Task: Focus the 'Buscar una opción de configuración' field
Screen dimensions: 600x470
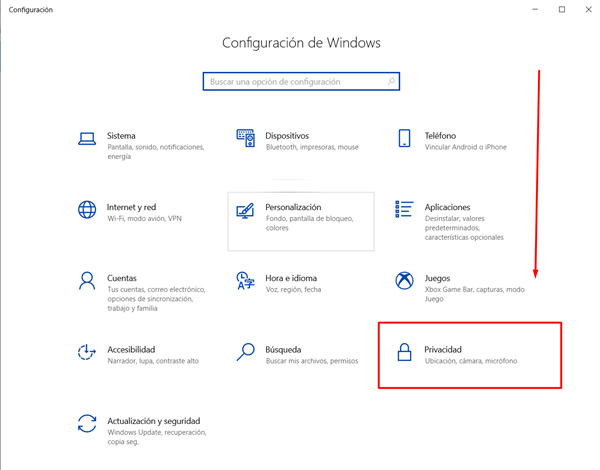Action: coord(301,82)
